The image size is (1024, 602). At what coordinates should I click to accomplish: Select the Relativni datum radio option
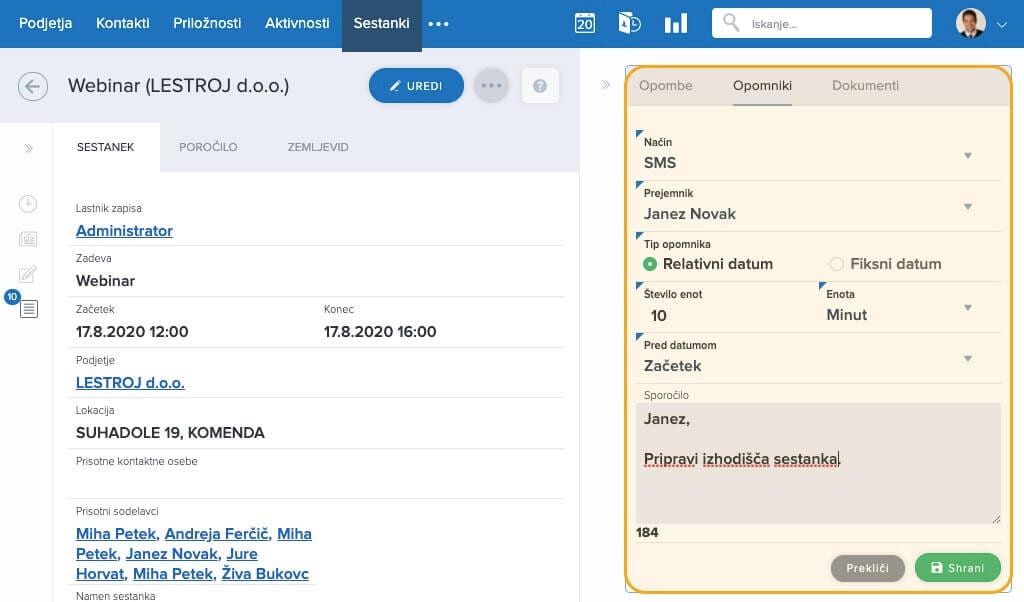click(650, 264)
